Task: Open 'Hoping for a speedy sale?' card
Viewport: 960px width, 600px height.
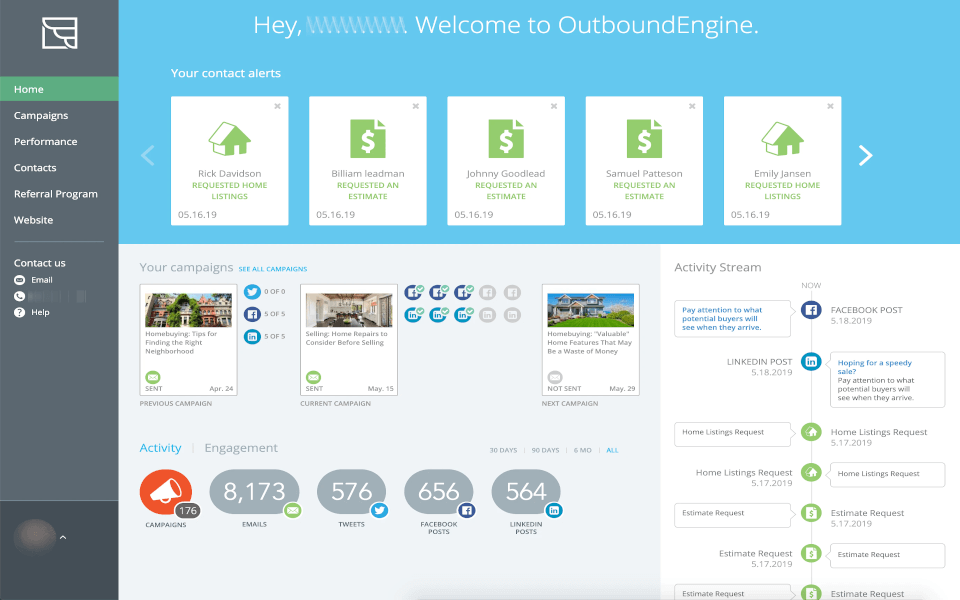Action: click(x=887, y=380)
